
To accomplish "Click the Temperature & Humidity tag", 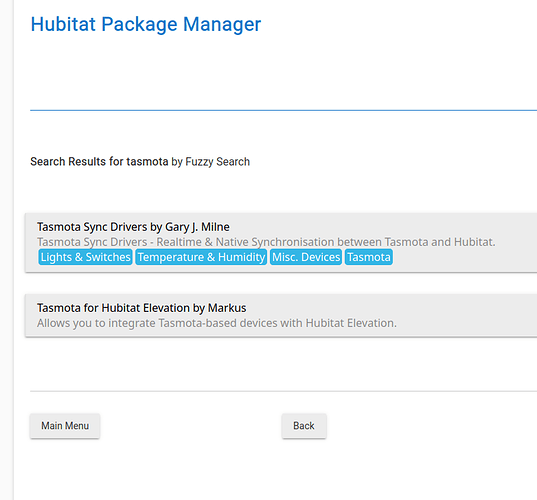I will click(201, 257).
